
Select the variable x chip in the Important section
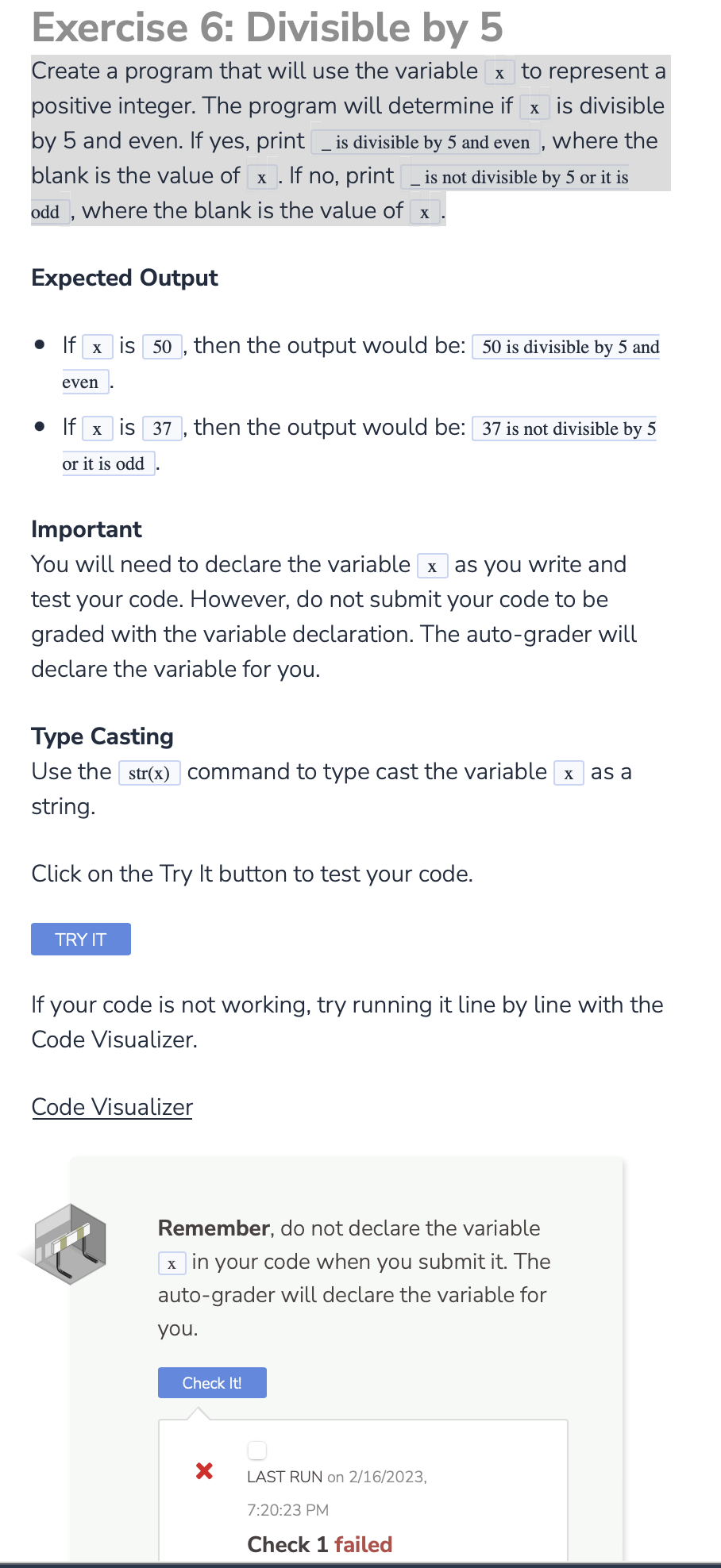click(432, 566)
